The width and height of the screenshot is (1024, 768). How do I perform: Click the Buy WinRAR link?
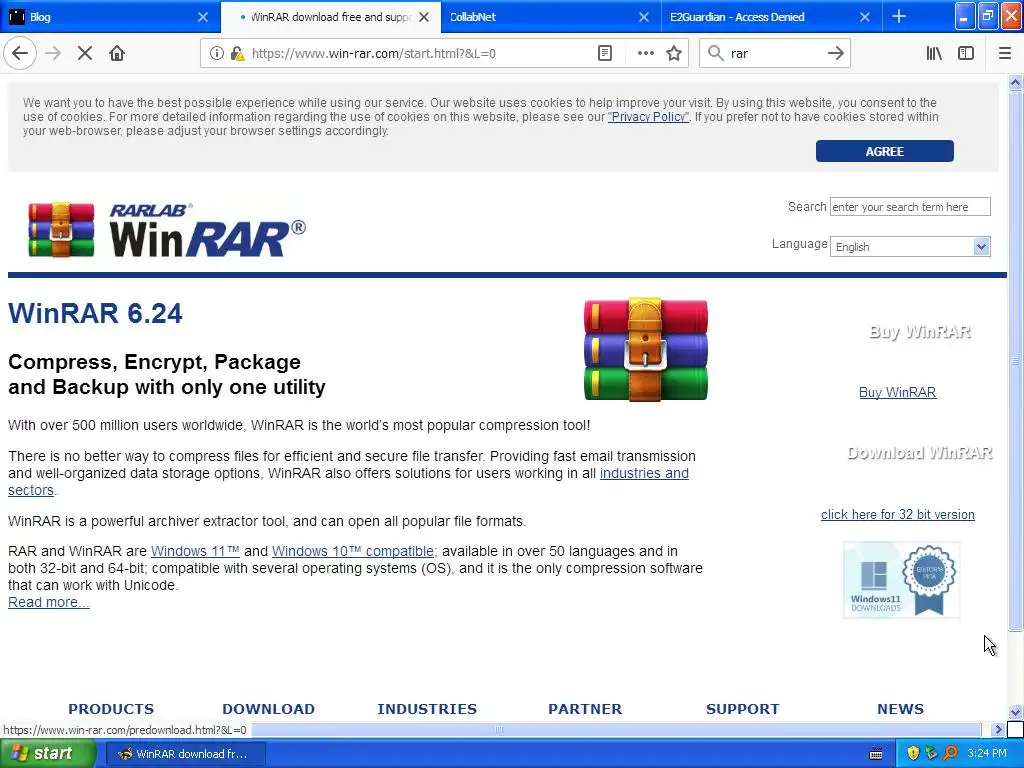point(897,392)
